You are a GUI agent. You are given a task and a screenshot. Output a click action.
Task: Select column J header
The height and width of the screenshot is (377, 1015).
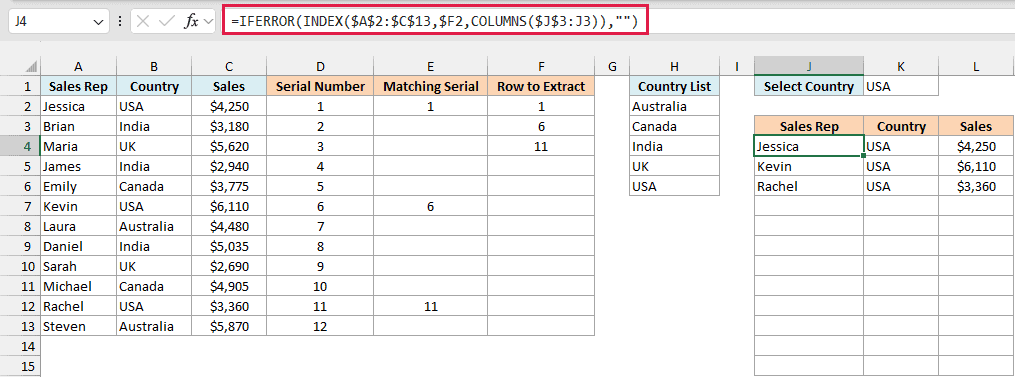pos(809,66)
